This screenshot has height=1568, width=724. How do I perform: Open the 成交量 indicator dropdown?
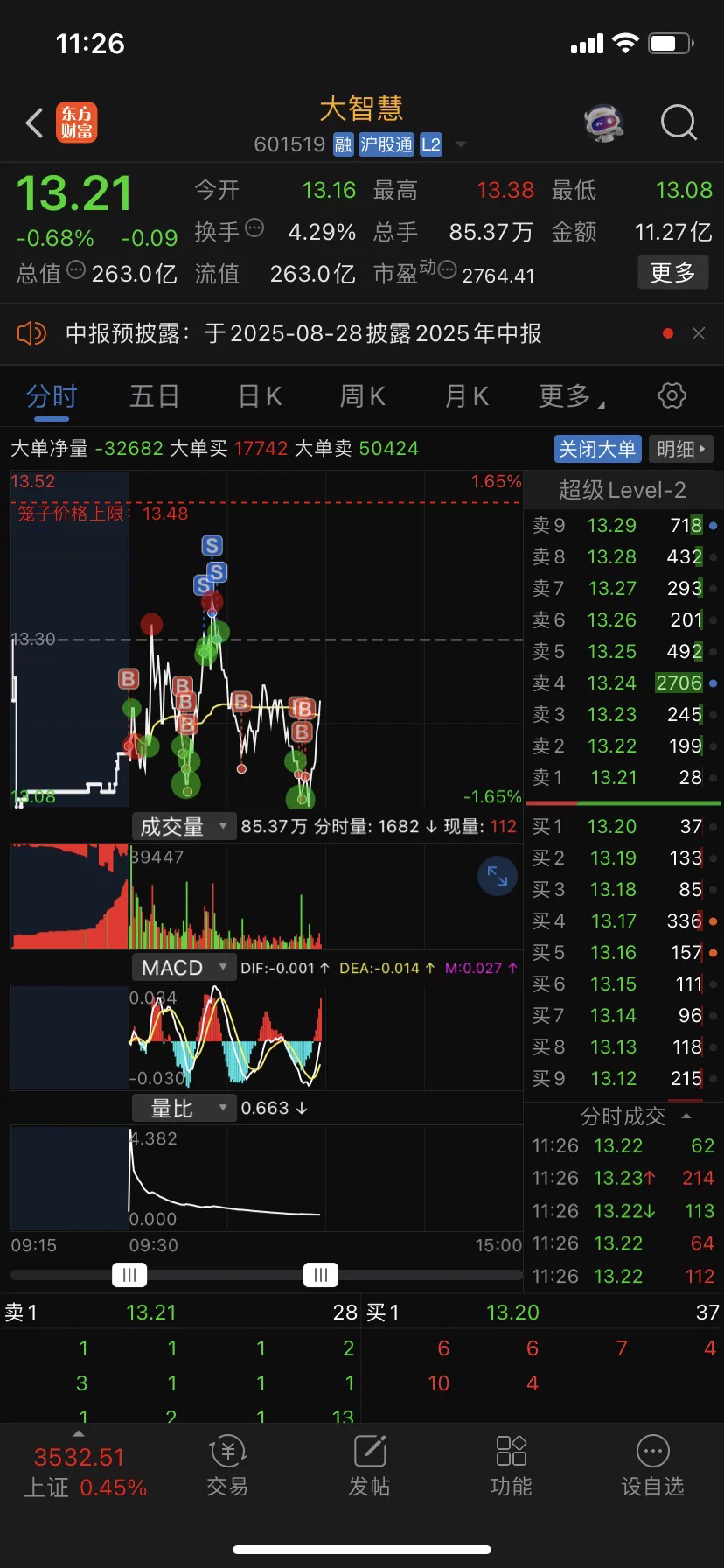pos(184,826)
